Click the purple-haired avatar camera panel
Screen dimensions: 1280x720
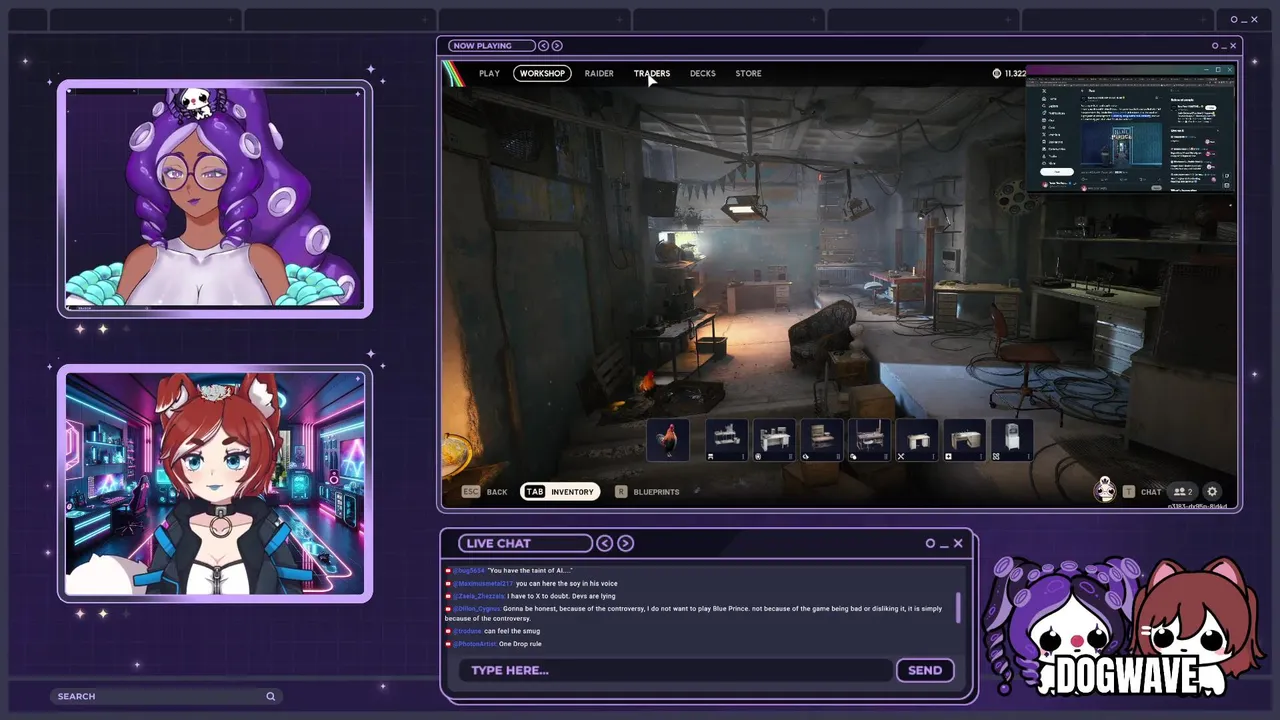pos(215,199)
